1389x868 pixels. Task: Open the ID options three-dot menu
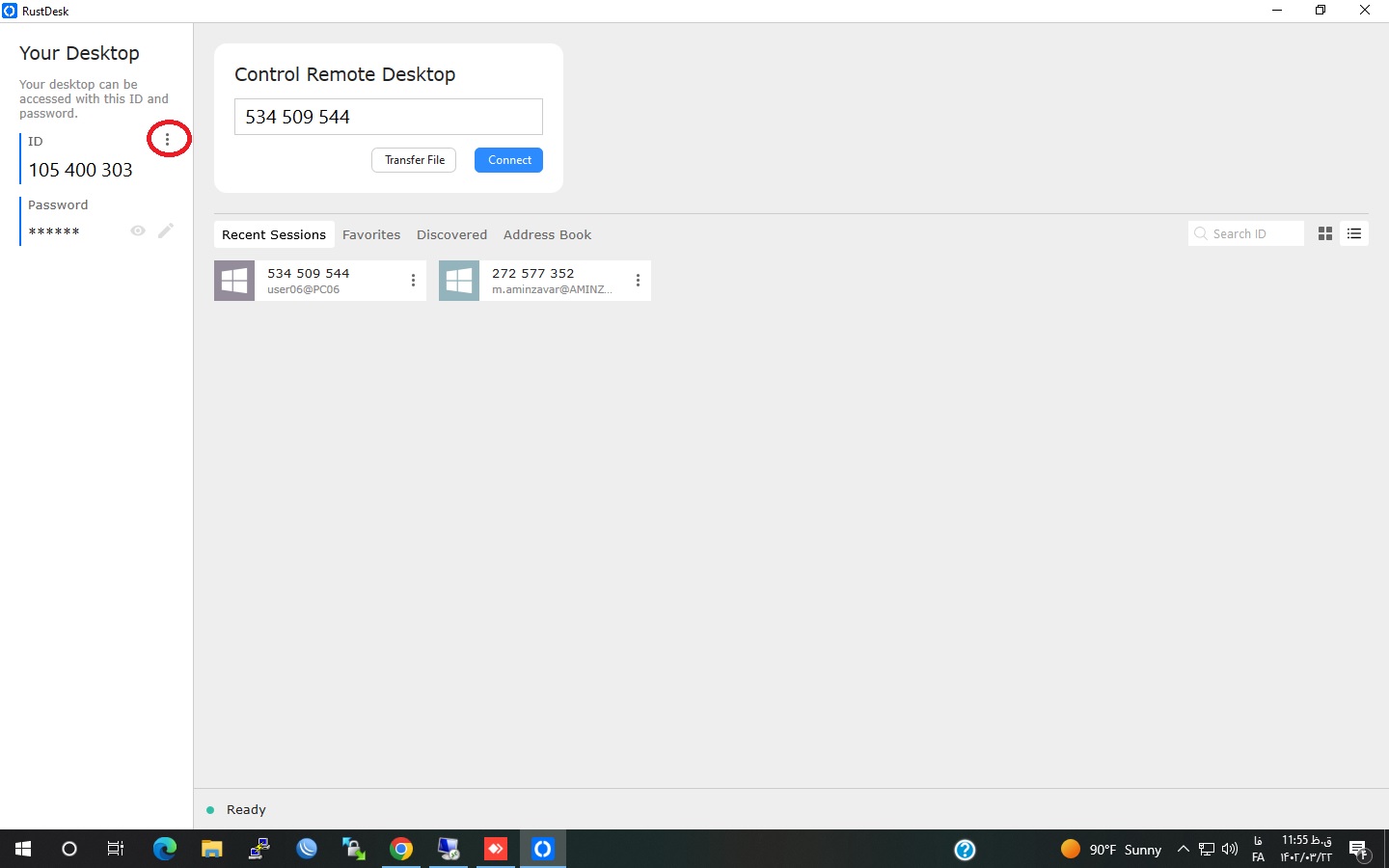coord(168,140)
